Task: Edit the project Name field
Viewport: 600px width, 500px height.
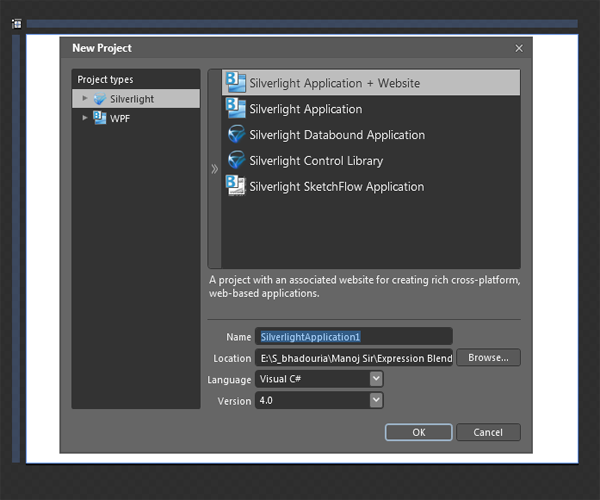Action: coord(354,337)
